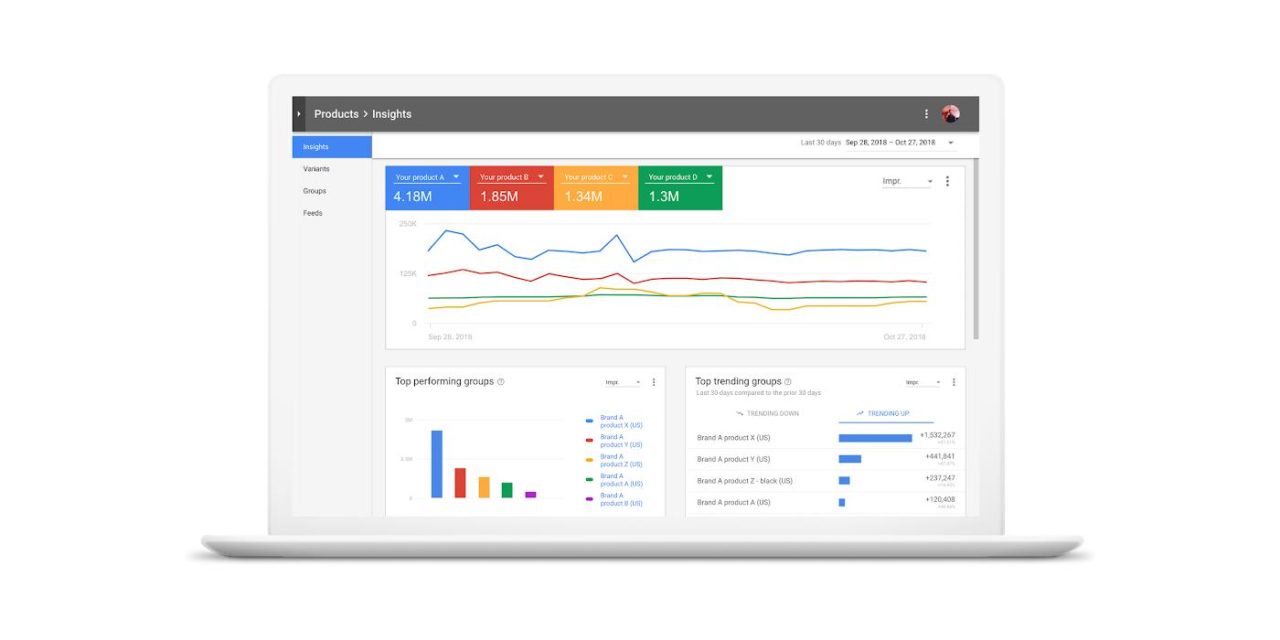Select the Trending Up tab
Screen dimensions: 1280x640
tap(886, 413)
